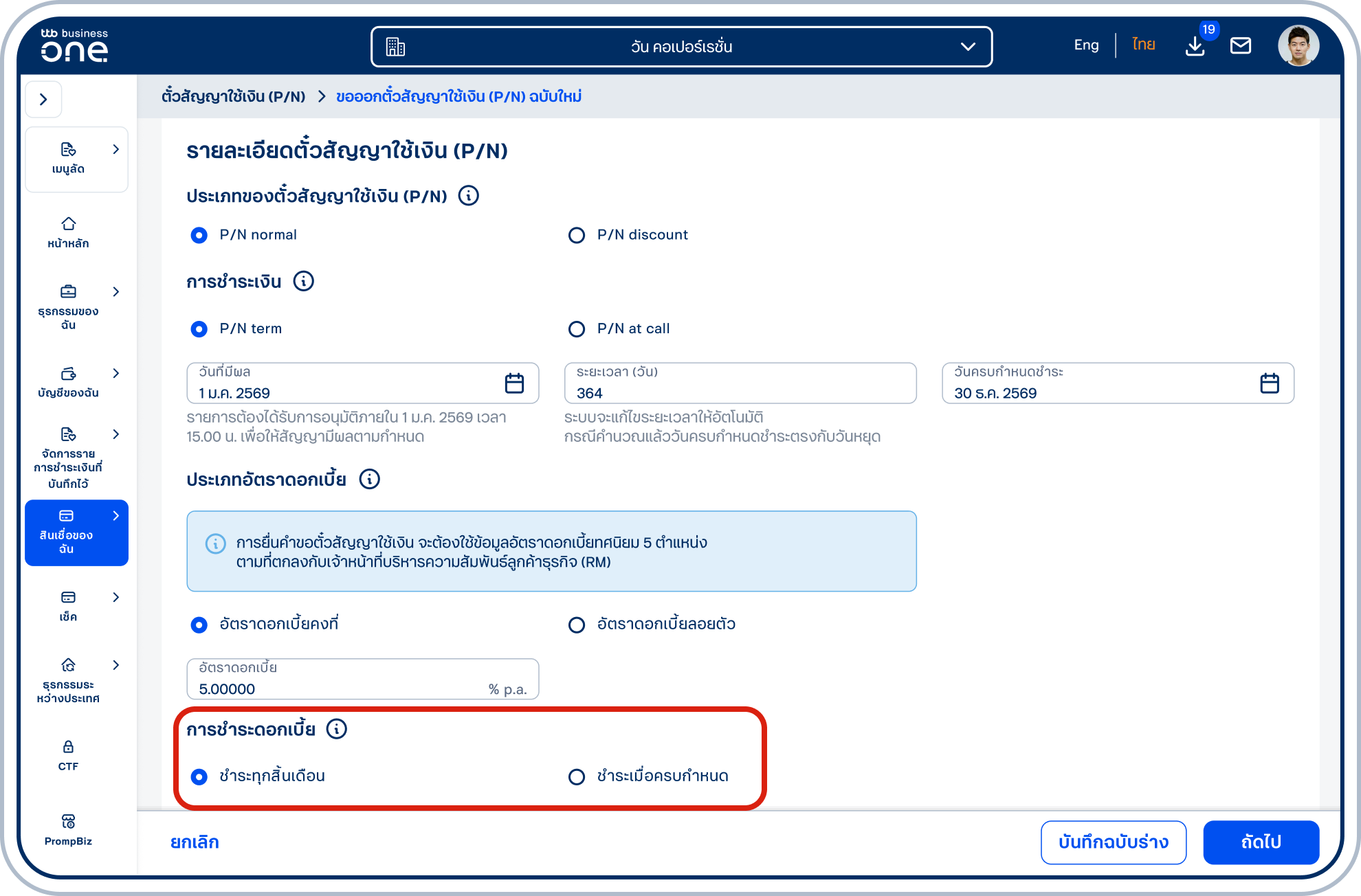
Task: Open จัดการรายการชำระเงินที่บันทึกไว้ icon
Action: coord(68,434)
